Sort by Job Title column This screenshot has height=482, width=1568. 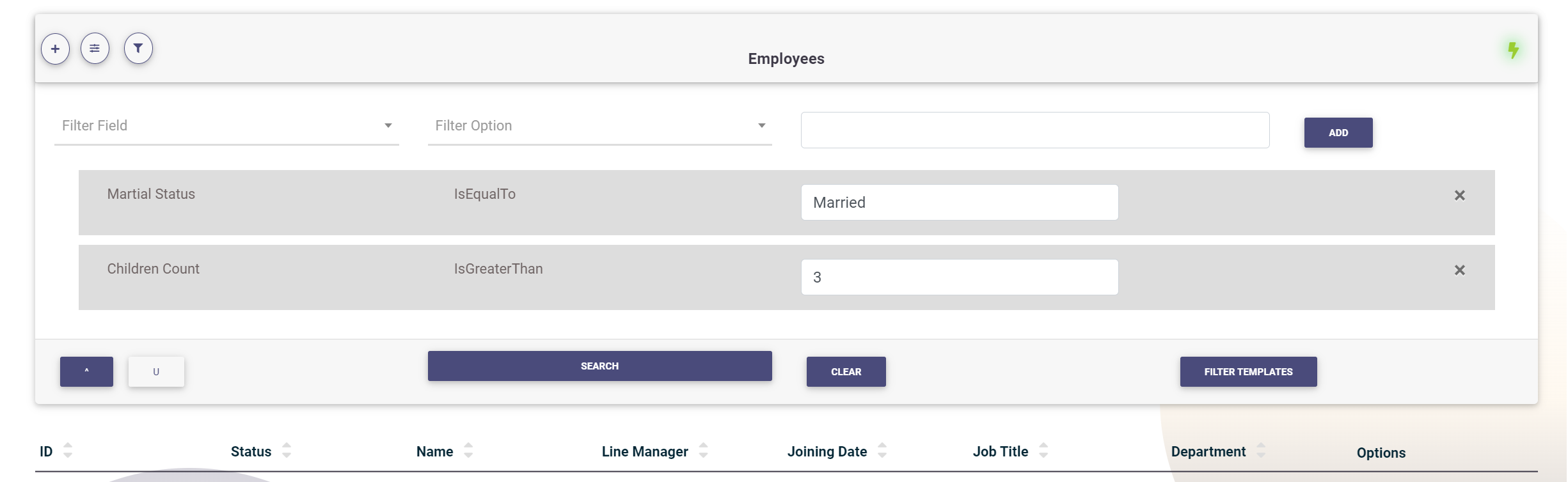click(1043, 451)
